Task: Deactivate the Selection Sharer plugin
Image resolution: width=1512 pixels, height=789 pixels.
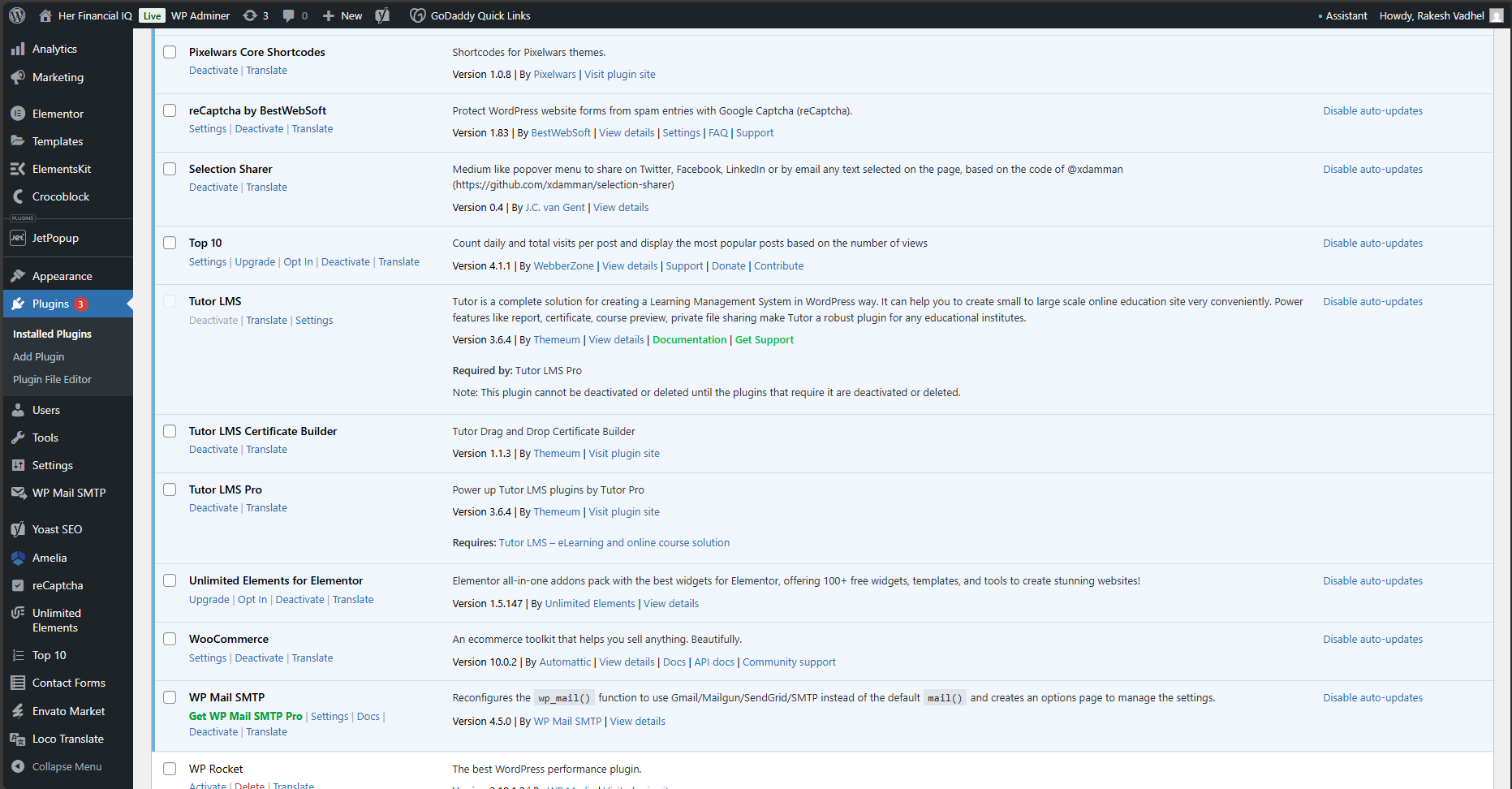Action: (x=213, y=188)
